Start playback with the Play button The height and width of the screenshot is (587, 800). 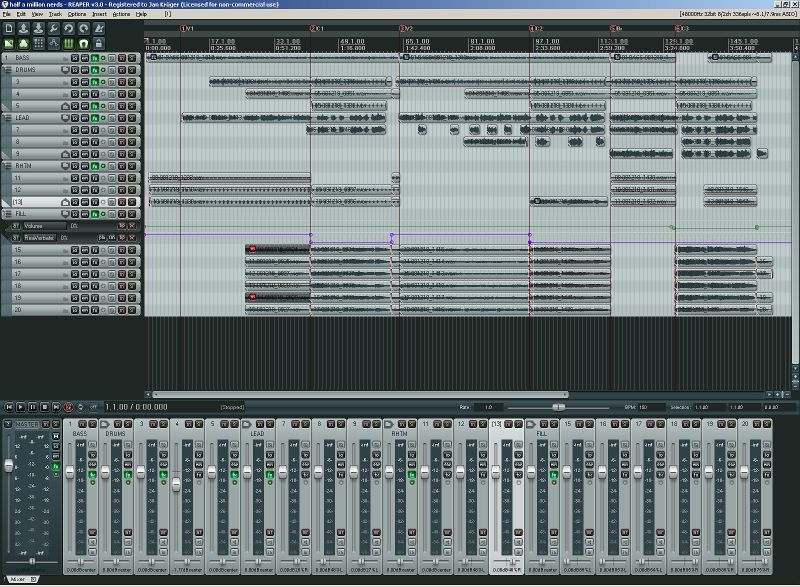coord(20,407)
